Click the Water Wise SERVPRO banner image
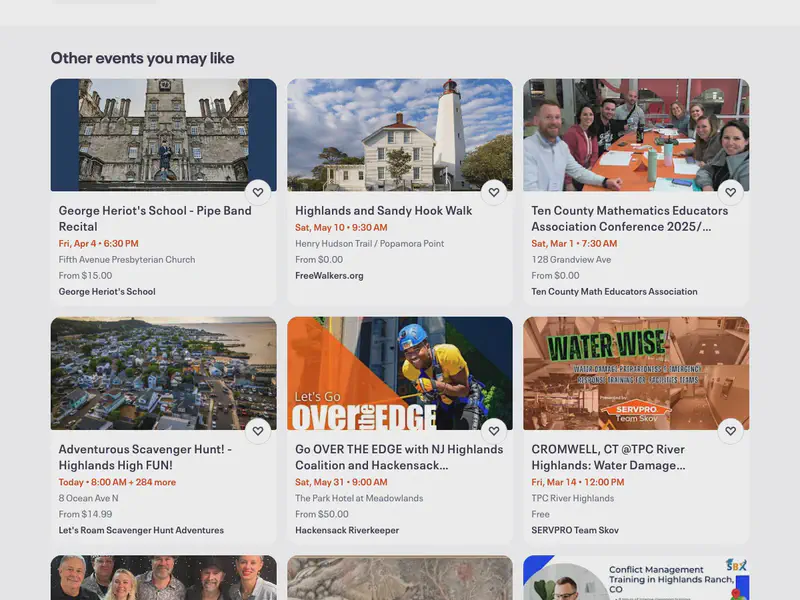The image size is (800, 600). (636, 373)
